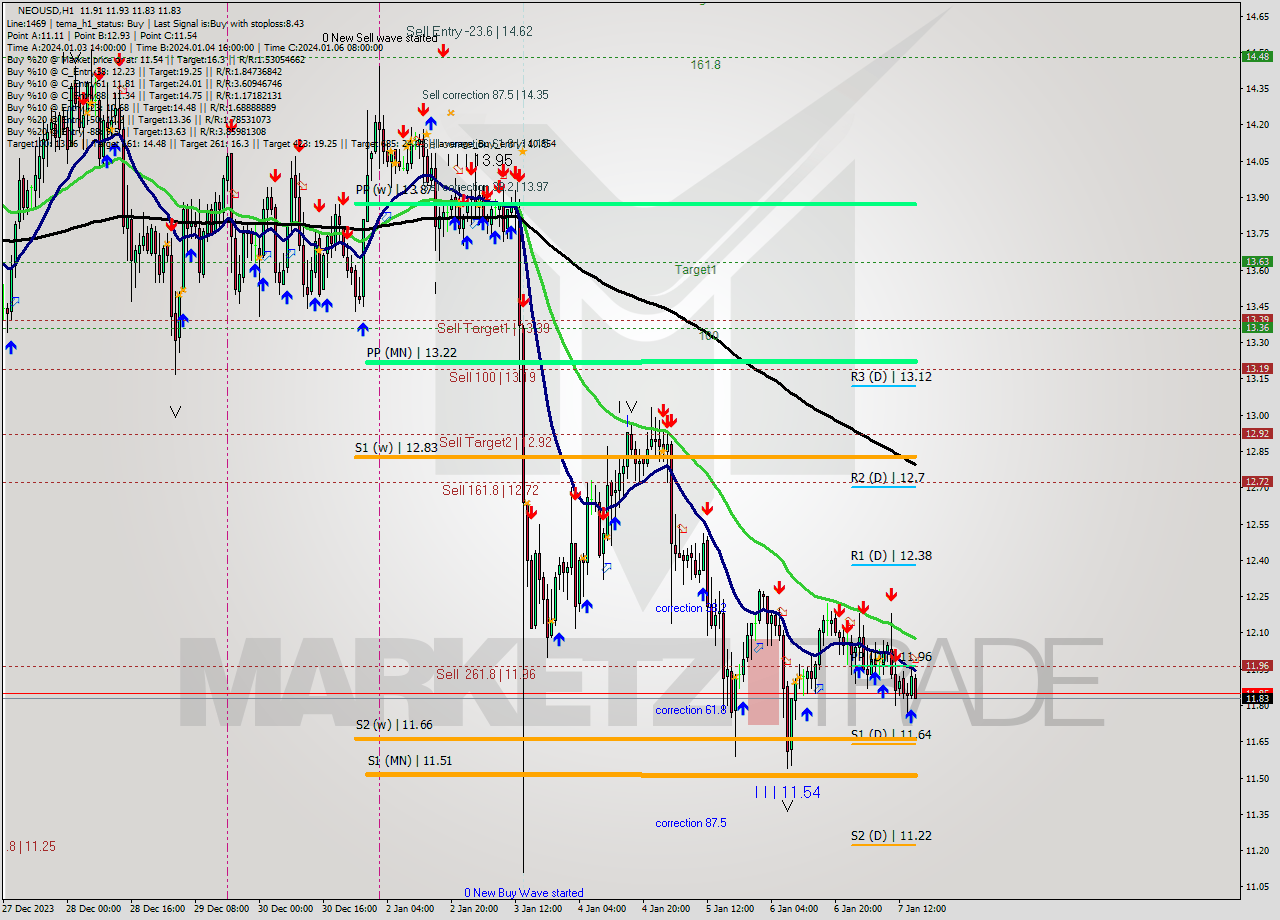Select the 'Sell 100 | 13.19' label

[x=493, y=377]
